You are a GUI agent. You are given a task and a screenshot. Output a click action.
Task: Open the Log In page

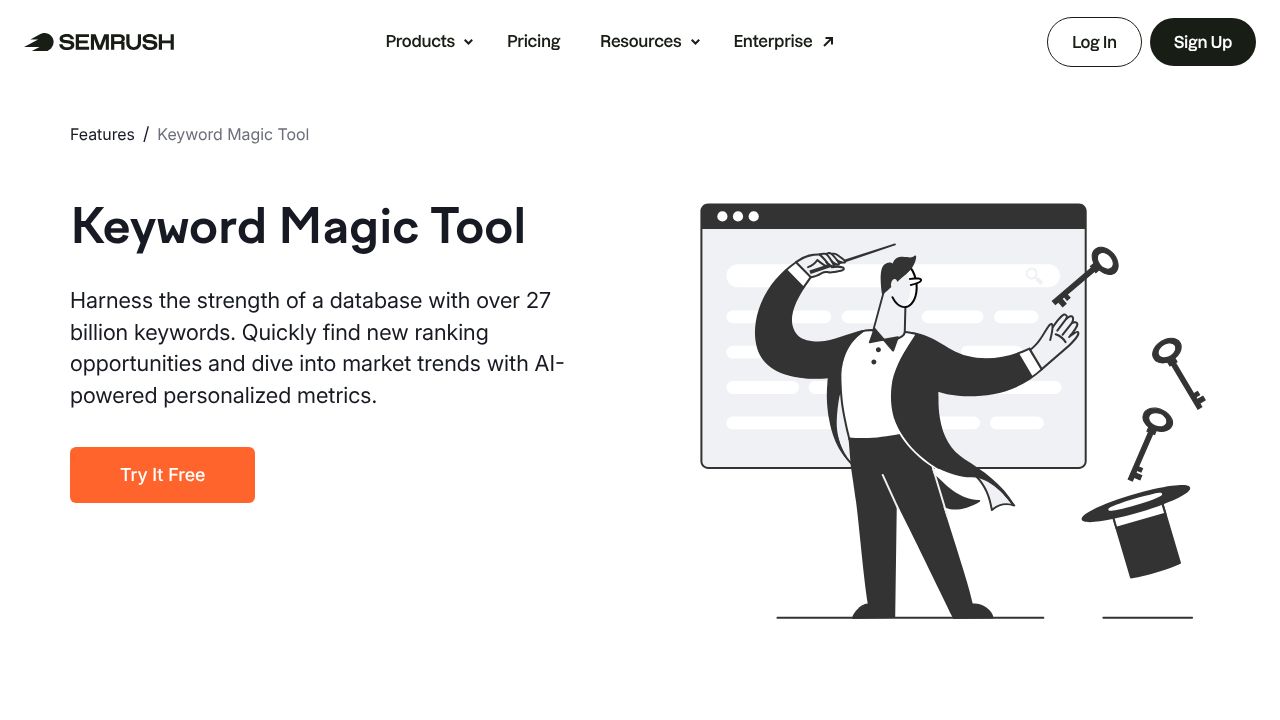(1094, 42)
